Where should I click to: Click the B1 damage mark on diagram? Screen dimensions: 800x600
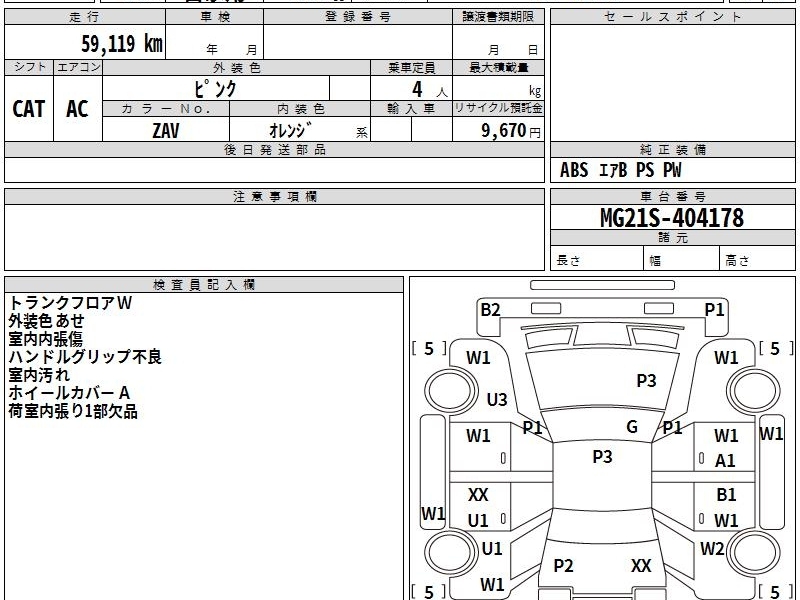(x=726, y=494)
